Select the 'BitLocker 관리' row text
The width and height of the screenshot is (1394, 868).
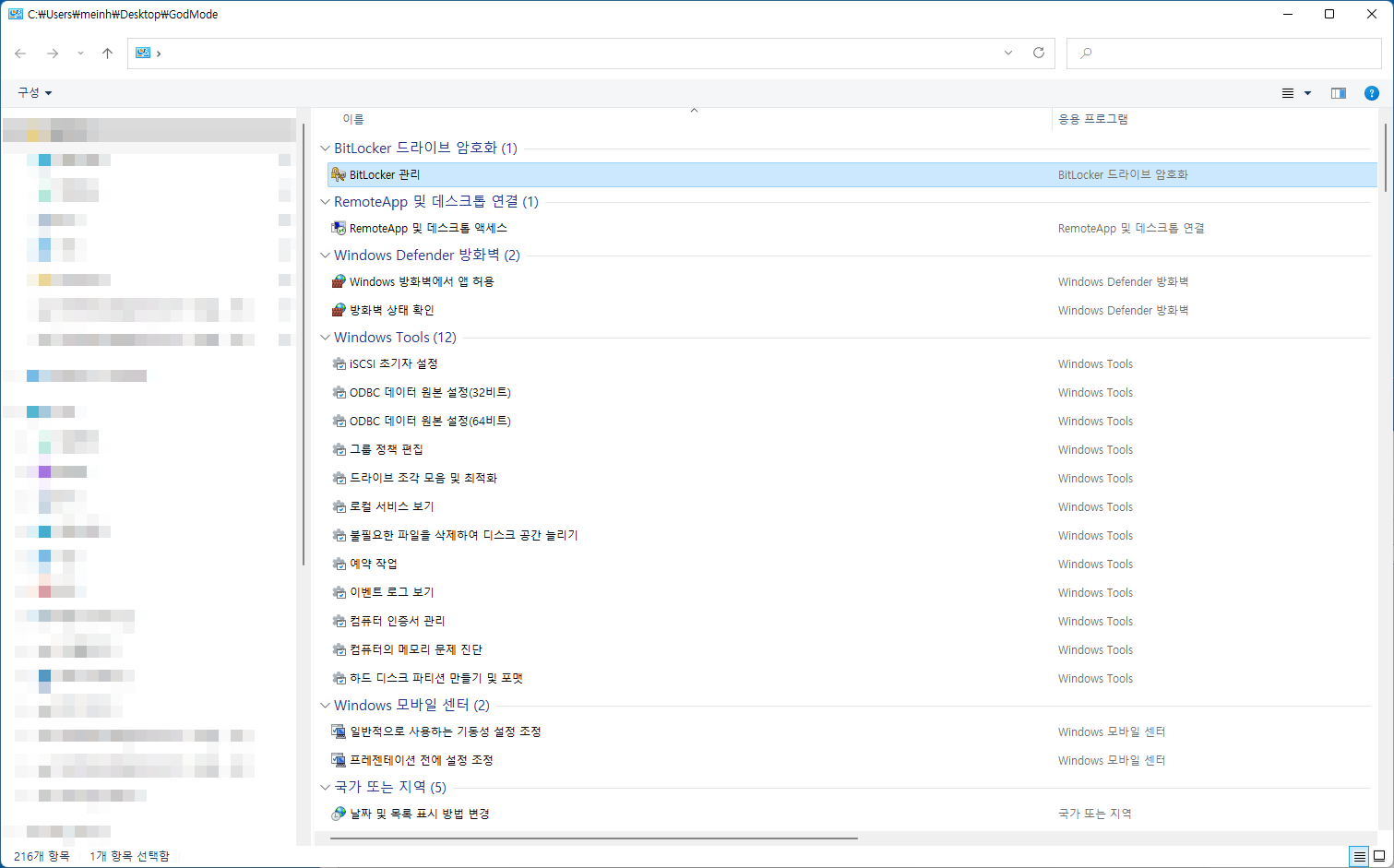385,174
